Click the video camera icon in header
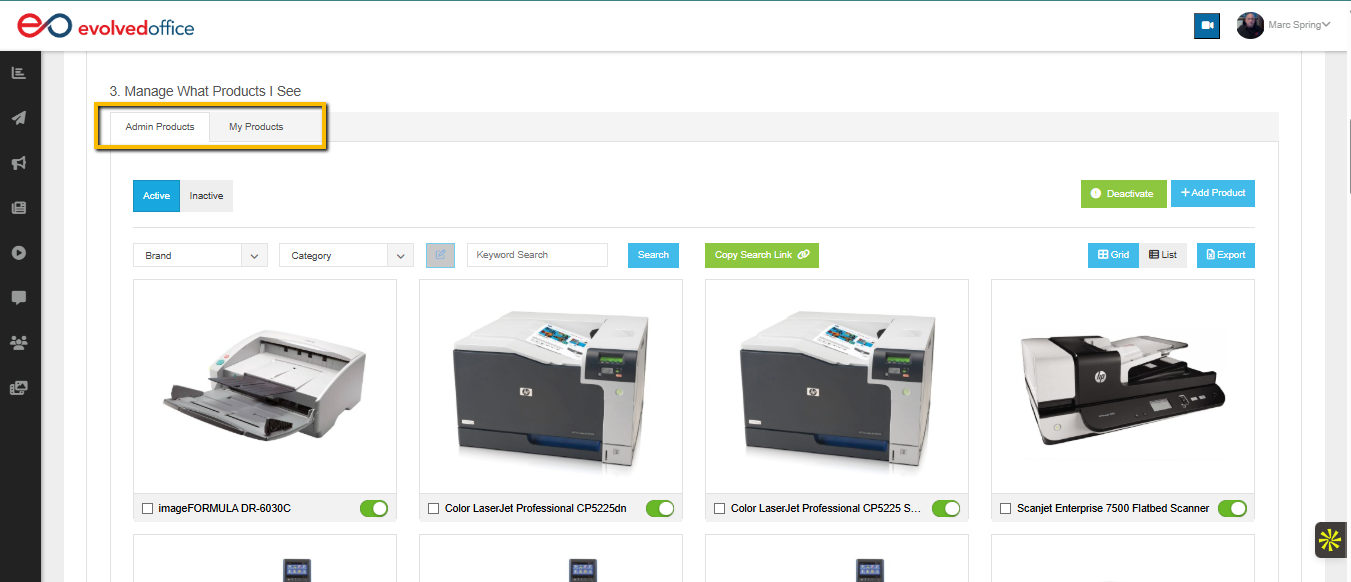The height and width of the screenshot is (582, 1351). [1207, 26]
